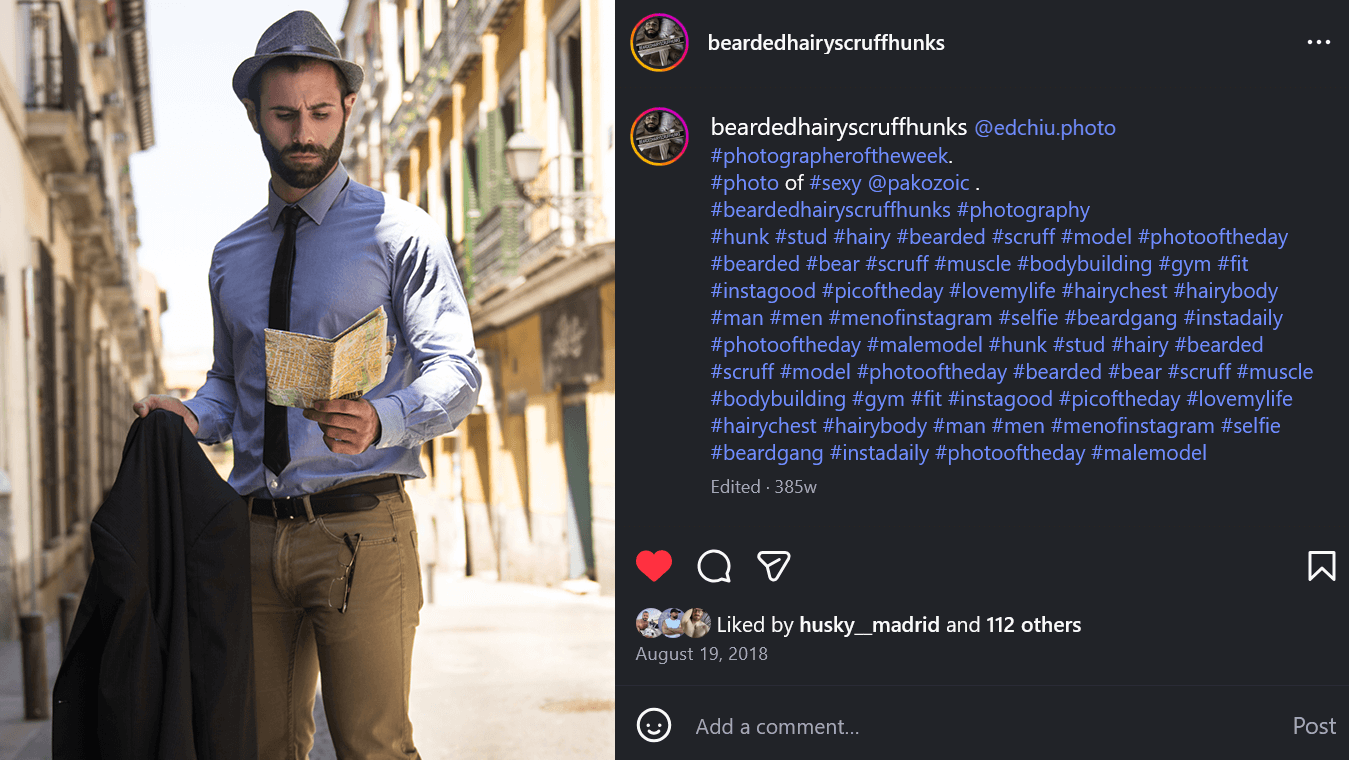Open #photographeroftheweek hashtag
This screenshot has height=760, width=1349.
point(829,156)
